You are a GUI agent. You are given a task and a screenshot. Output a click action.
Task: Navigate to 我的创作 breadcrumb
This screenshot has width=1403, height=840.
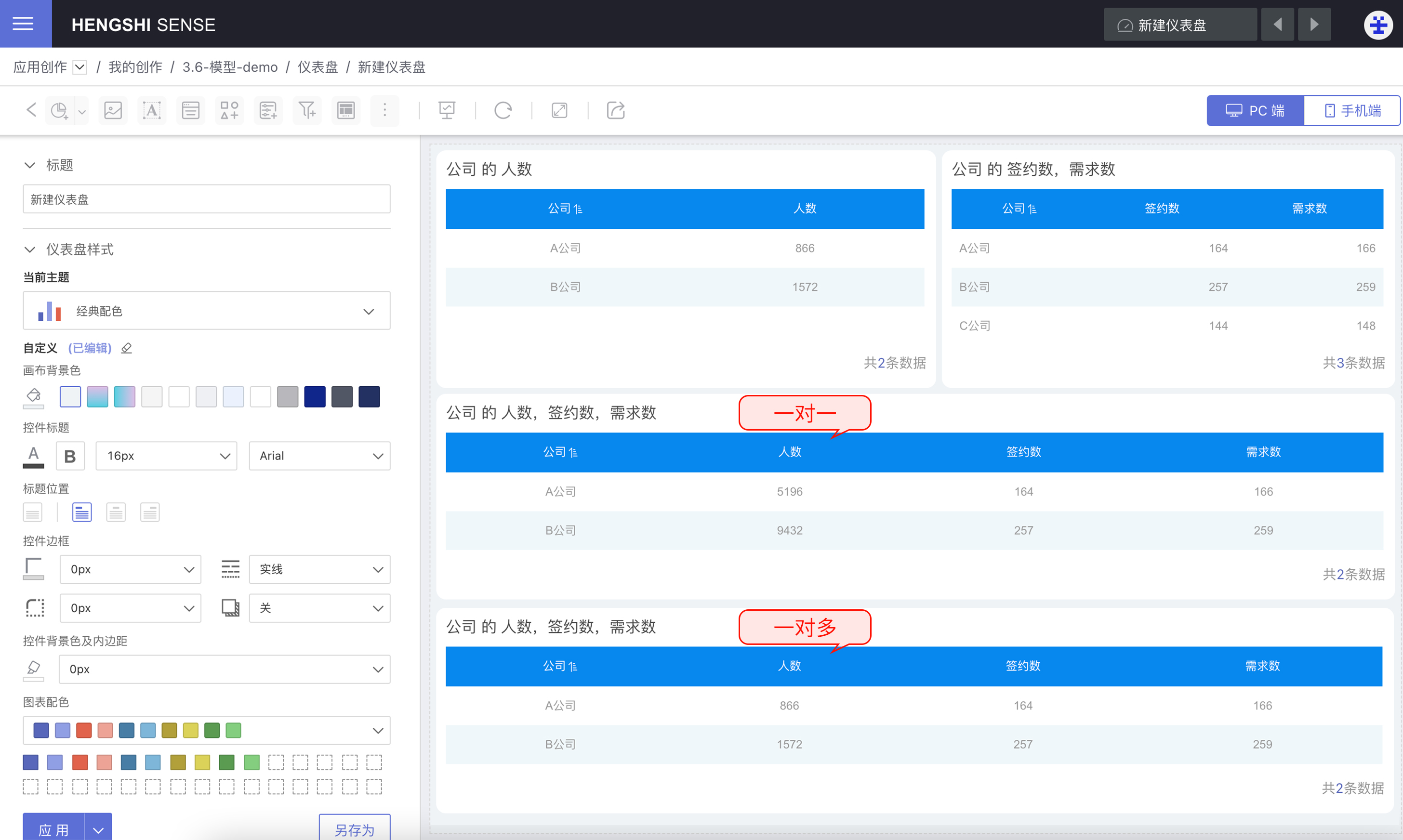pyautogui.click(x=135, y=67)
